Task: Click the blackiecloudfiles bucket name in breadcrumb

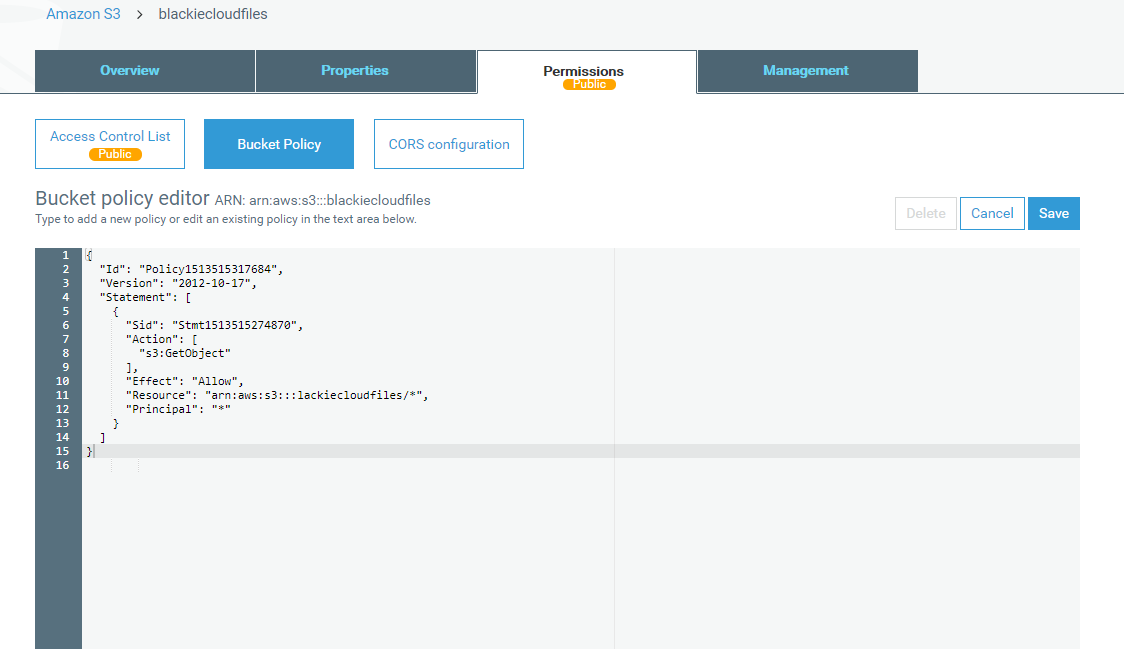Action: pyautogui.click(x=213, y=14)
